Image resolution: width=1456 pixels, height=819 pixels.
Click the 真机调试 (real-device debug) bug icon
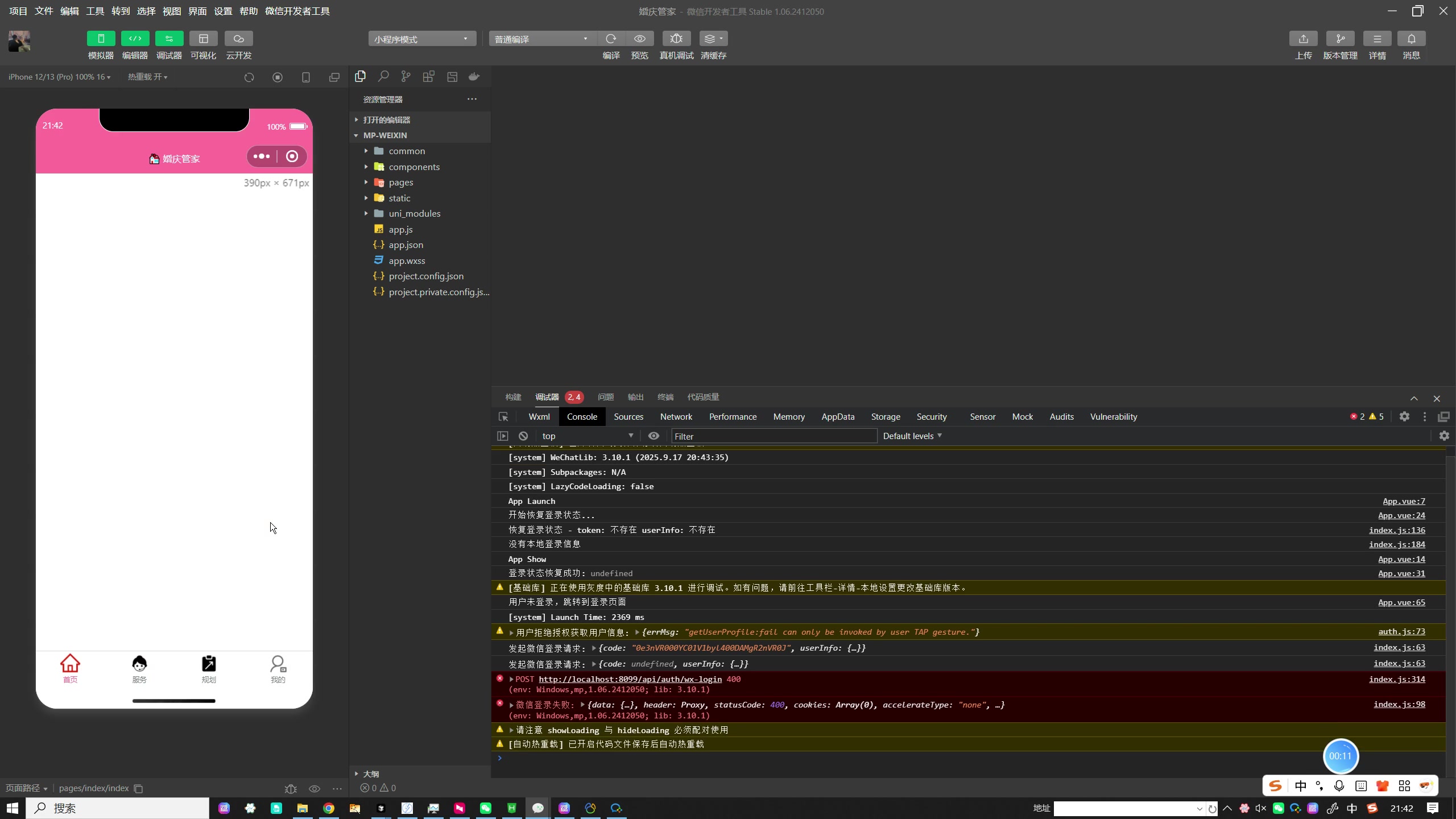[676, 39]
